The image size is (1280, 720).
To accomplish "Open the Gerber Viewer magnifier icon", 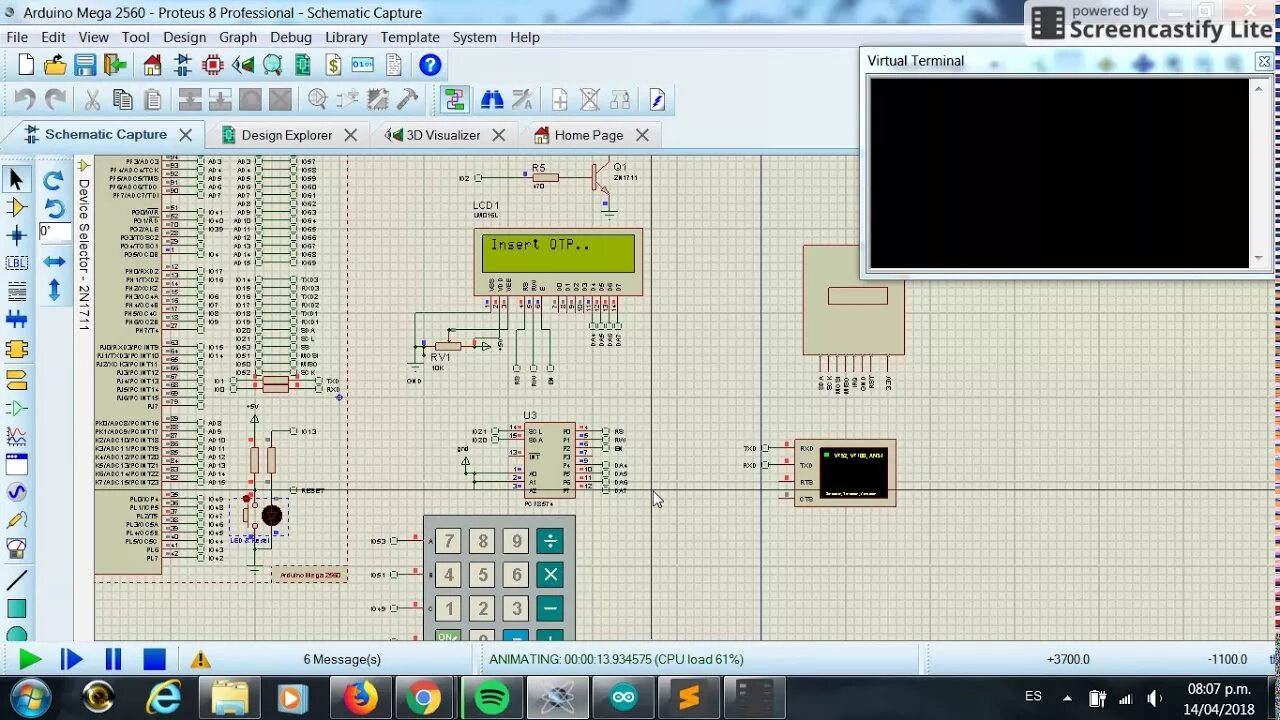I will (272, 66).
